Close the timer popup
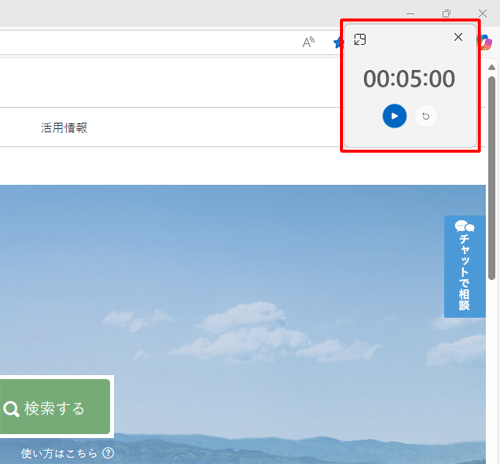500x464 pixels. (458, 37)
